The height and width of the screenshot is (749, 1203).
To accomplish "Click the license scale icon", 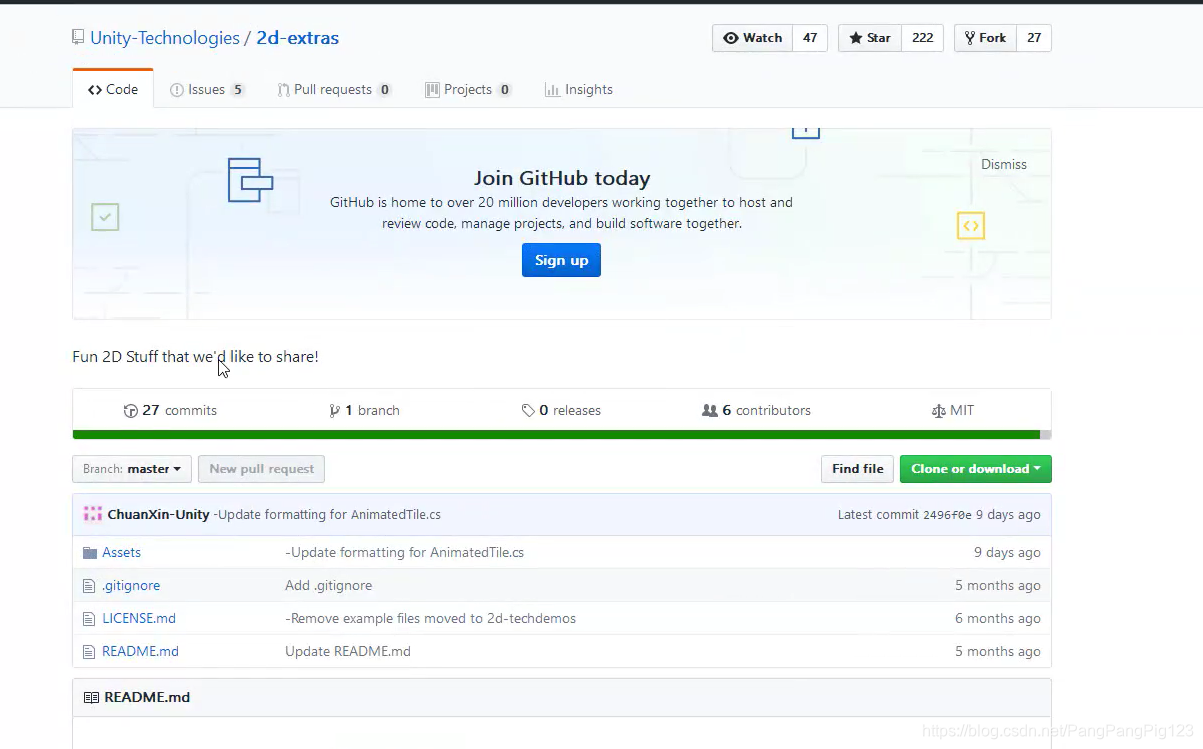I will 938,411.
